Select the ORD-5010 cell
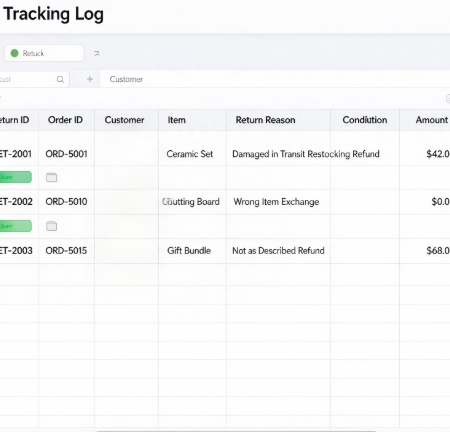Viewport: 450px width, 432px height. point(66,202)
